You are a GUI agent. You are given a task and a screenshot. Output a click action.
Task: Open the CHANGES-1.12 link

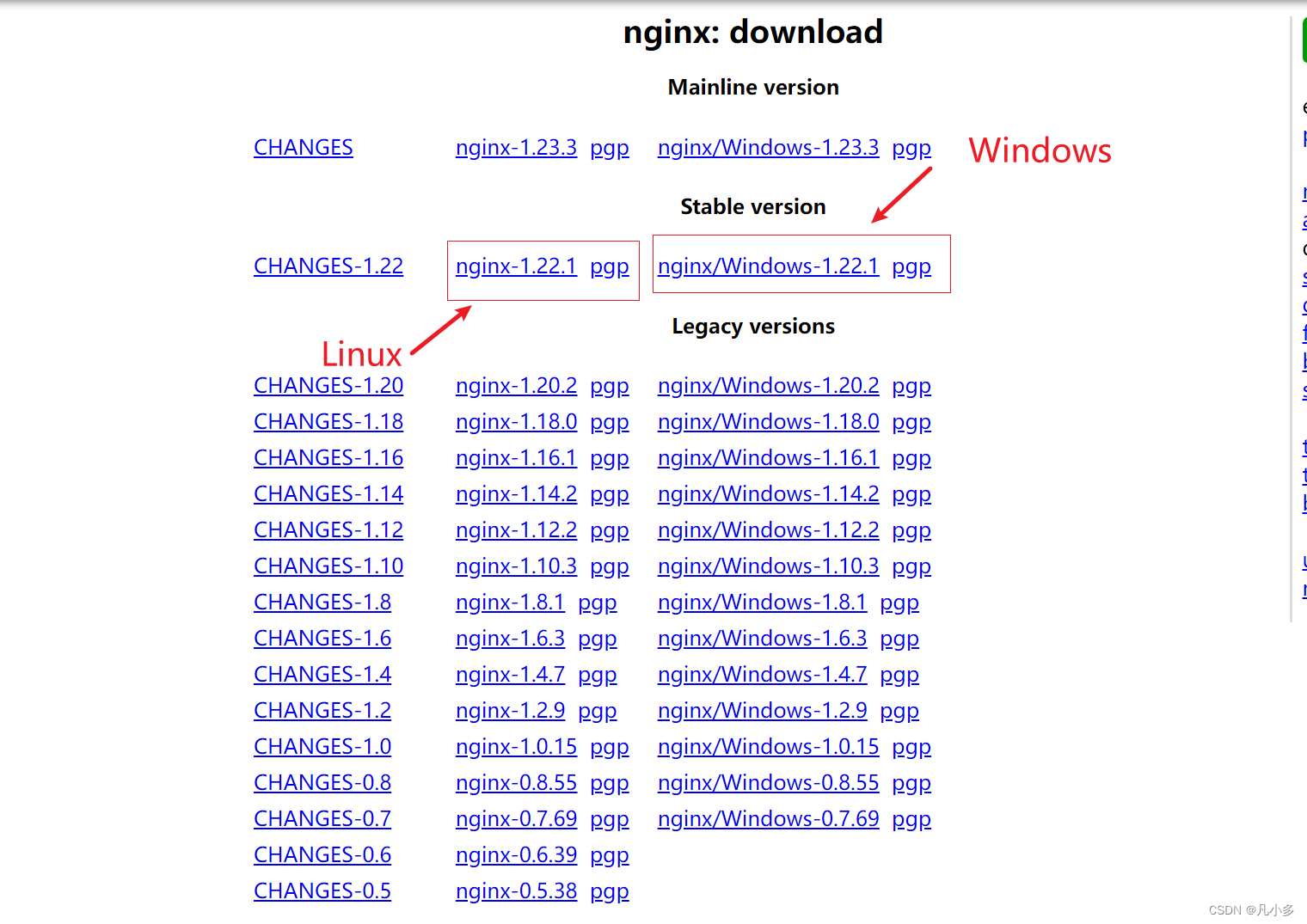pos(328,530)
